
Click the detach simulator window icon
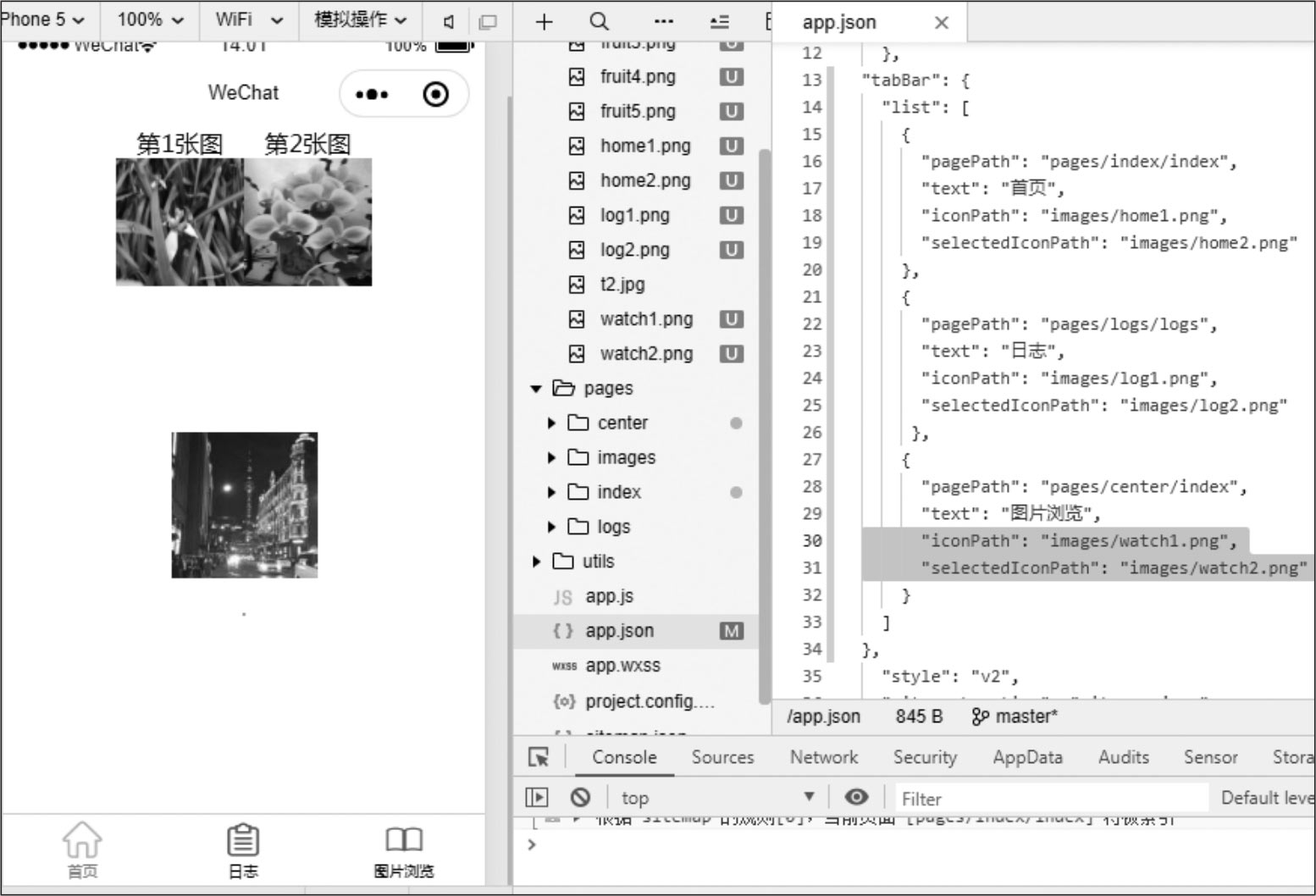pos(488,22)
